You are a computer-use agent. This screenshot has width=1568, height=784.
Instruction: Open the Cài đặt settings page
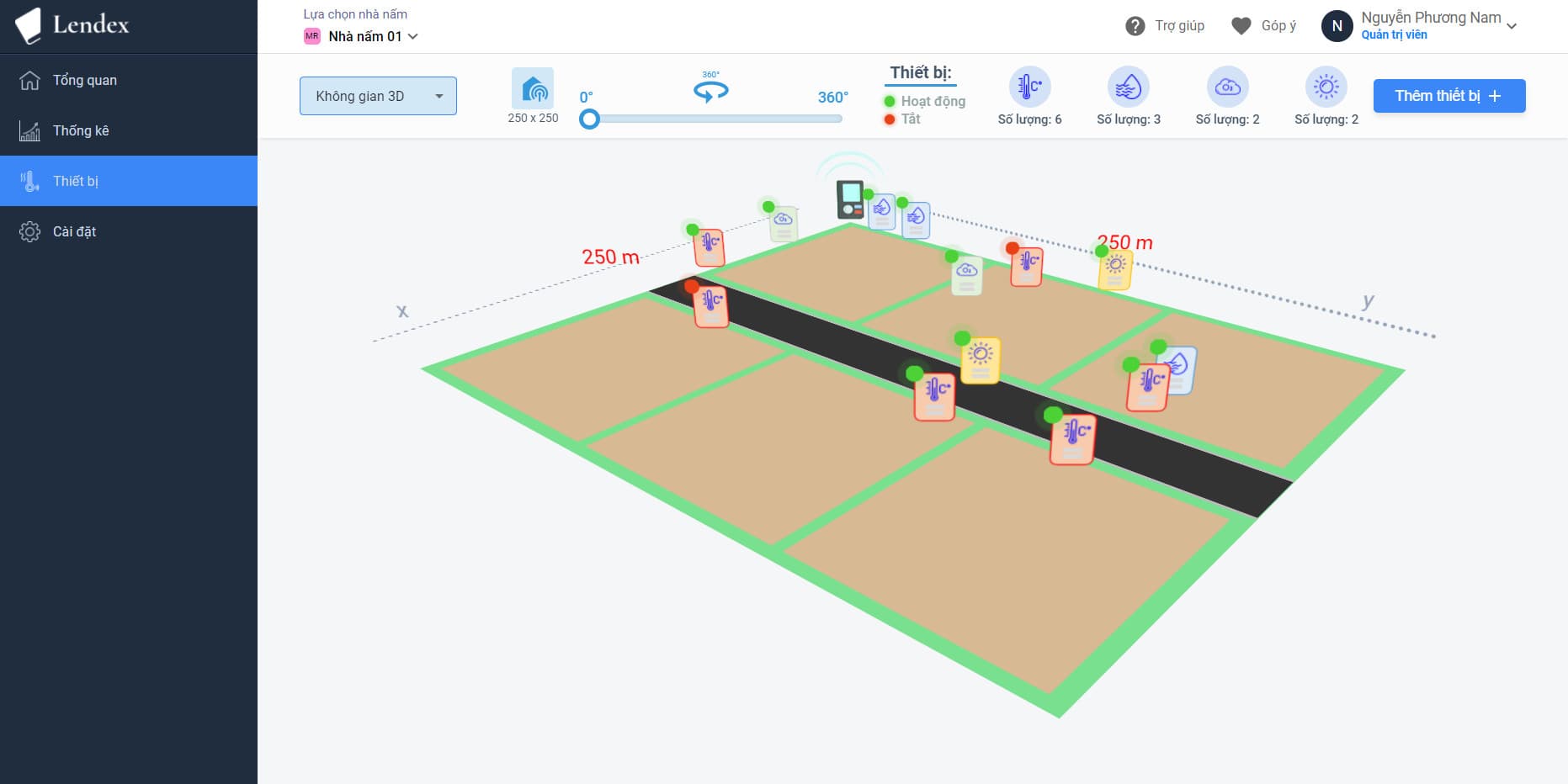click(x=129, y=231)
